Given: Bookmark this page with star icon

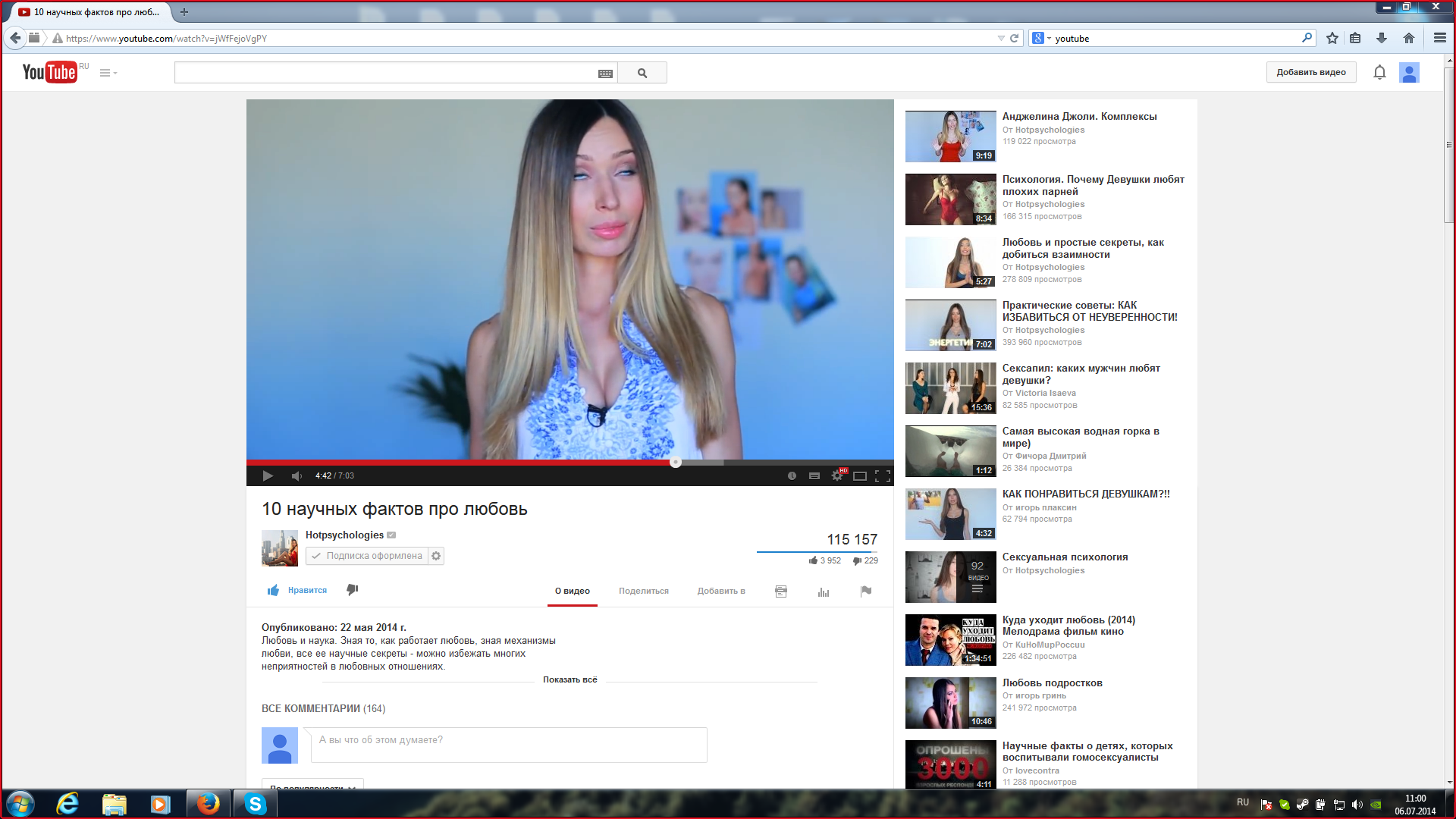Looking at the screenshot, I should [x=1332, y=38].
